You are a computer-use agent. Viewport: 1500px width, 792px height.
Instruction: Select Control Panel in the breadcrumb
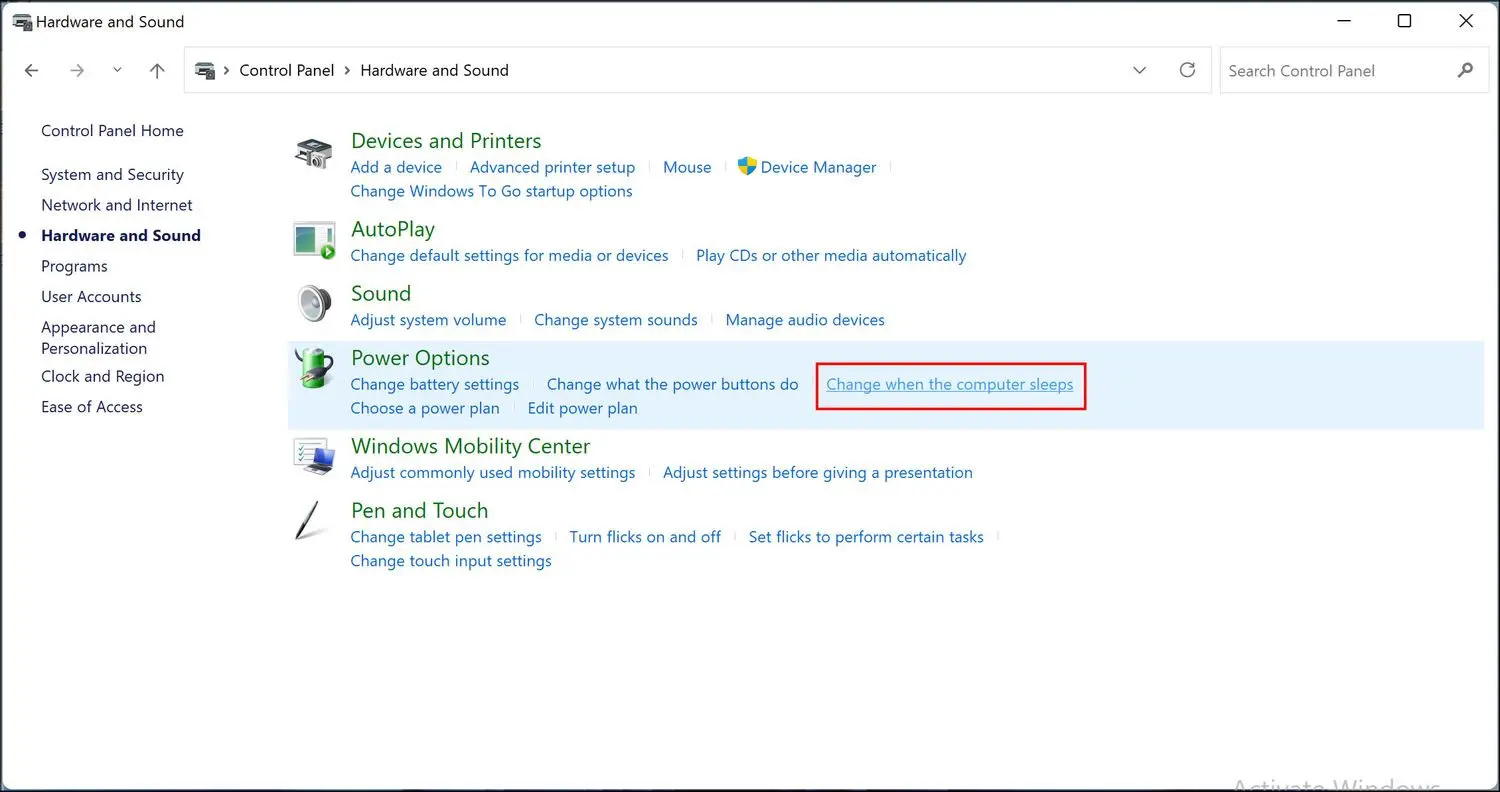(287, 70)
